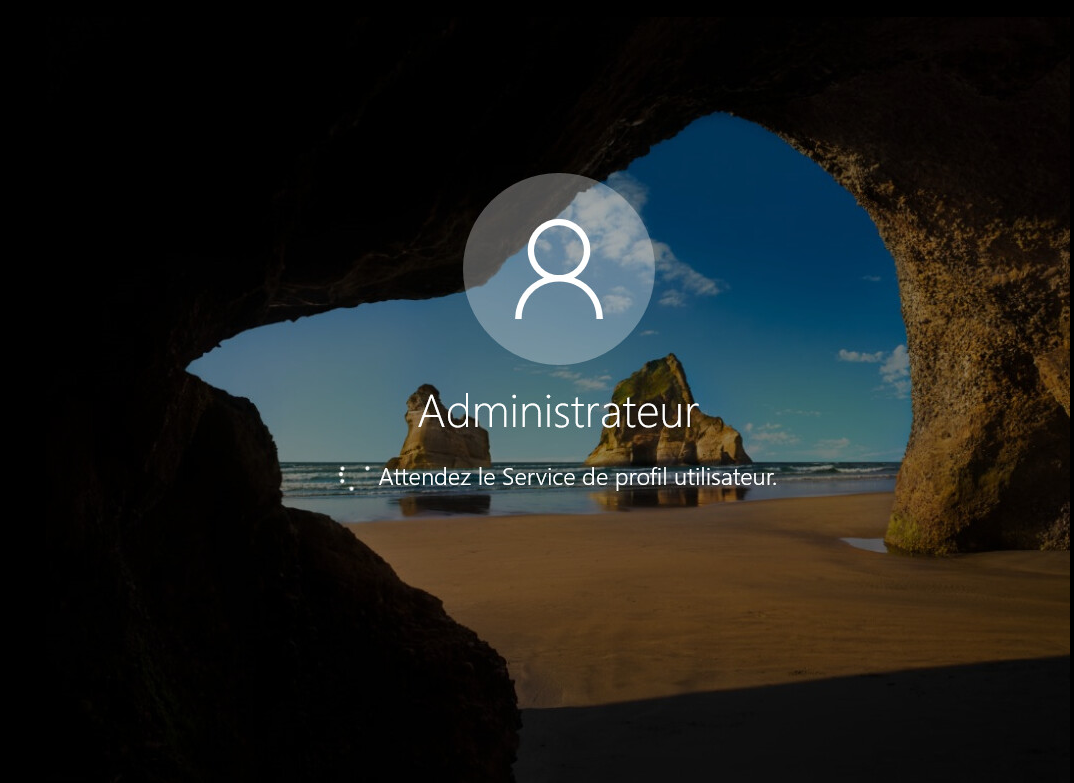Click the 'Attendez le Service de profil utilisateur.' message
The image size is (1074, 783).
pyautogui.click(x=577, y=477)
